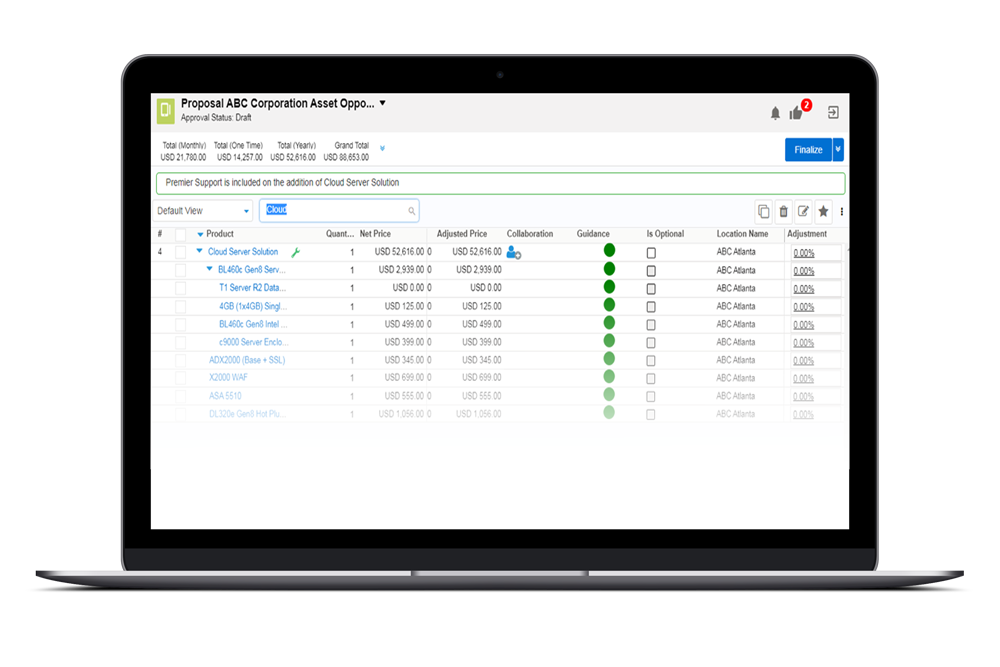Image resolution: width=1000 pixels, height=667 pixels.
Task: Click wrench icon beside Cloud Server Solution
Action: tap(295, 253)
